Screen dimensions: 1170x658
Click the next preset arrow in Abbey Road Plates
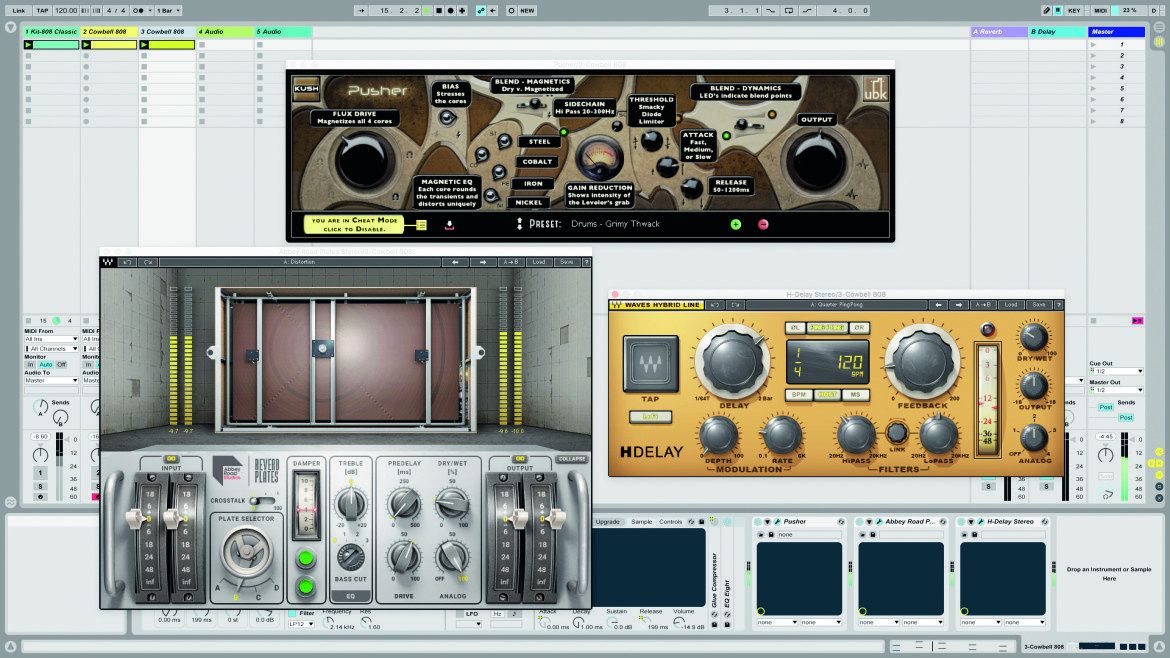[x=483, y=263]
